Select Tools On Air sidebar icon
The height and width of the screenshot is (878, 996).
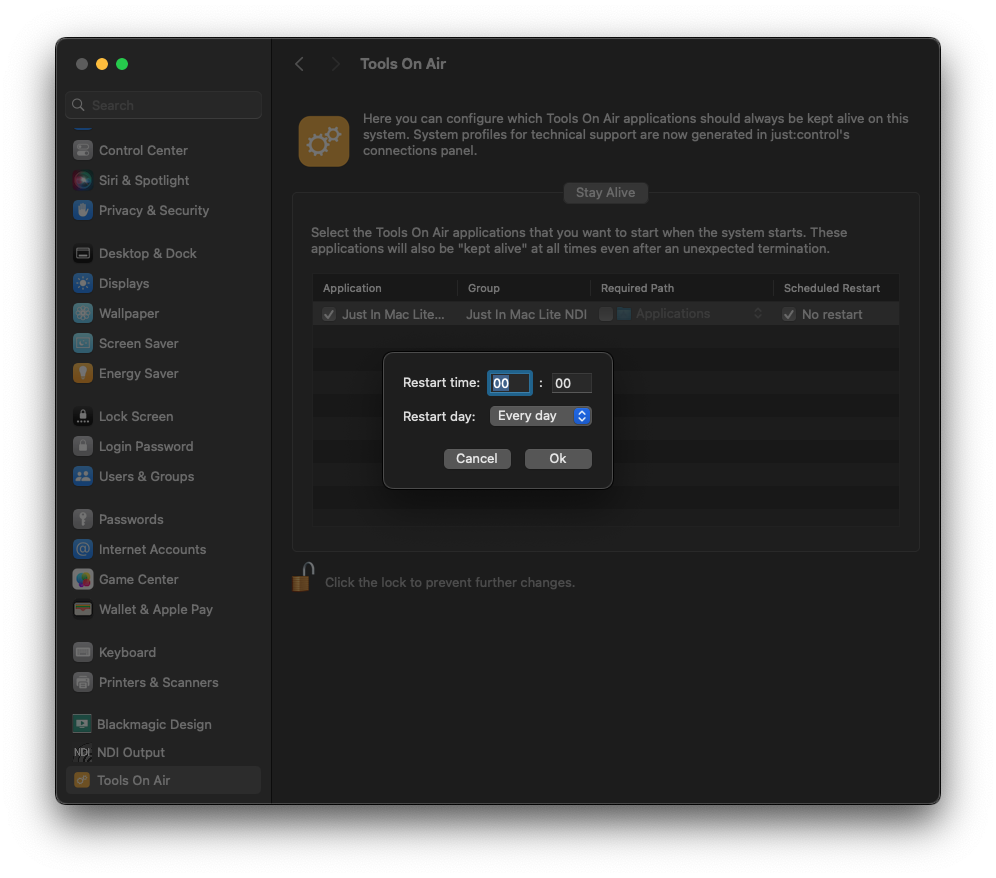click(x=82, y=780)
